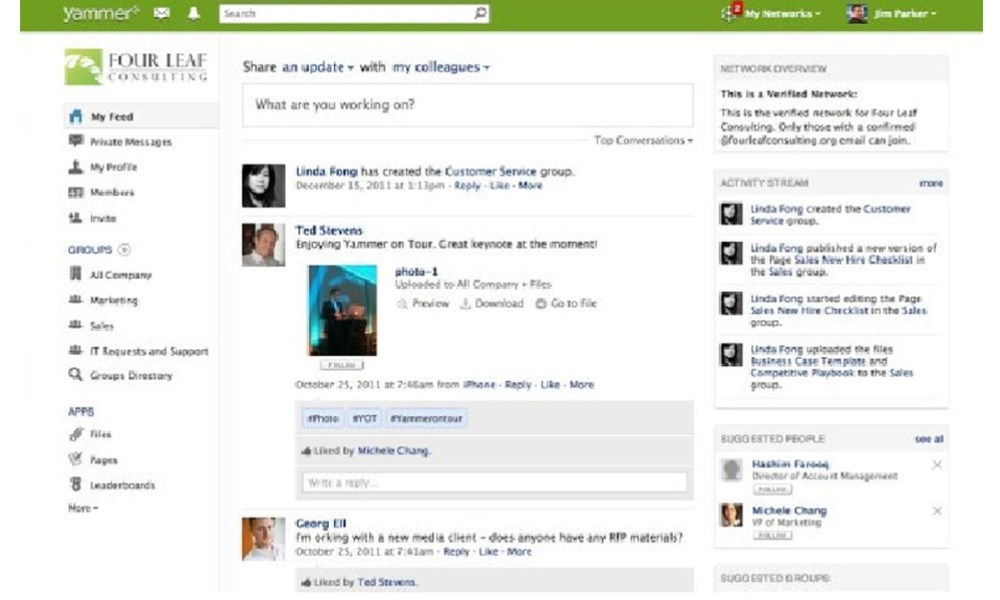The image size is (1000, 600).
Task: Click Ted Stevens' avatar in the feed
Action: 263,244
